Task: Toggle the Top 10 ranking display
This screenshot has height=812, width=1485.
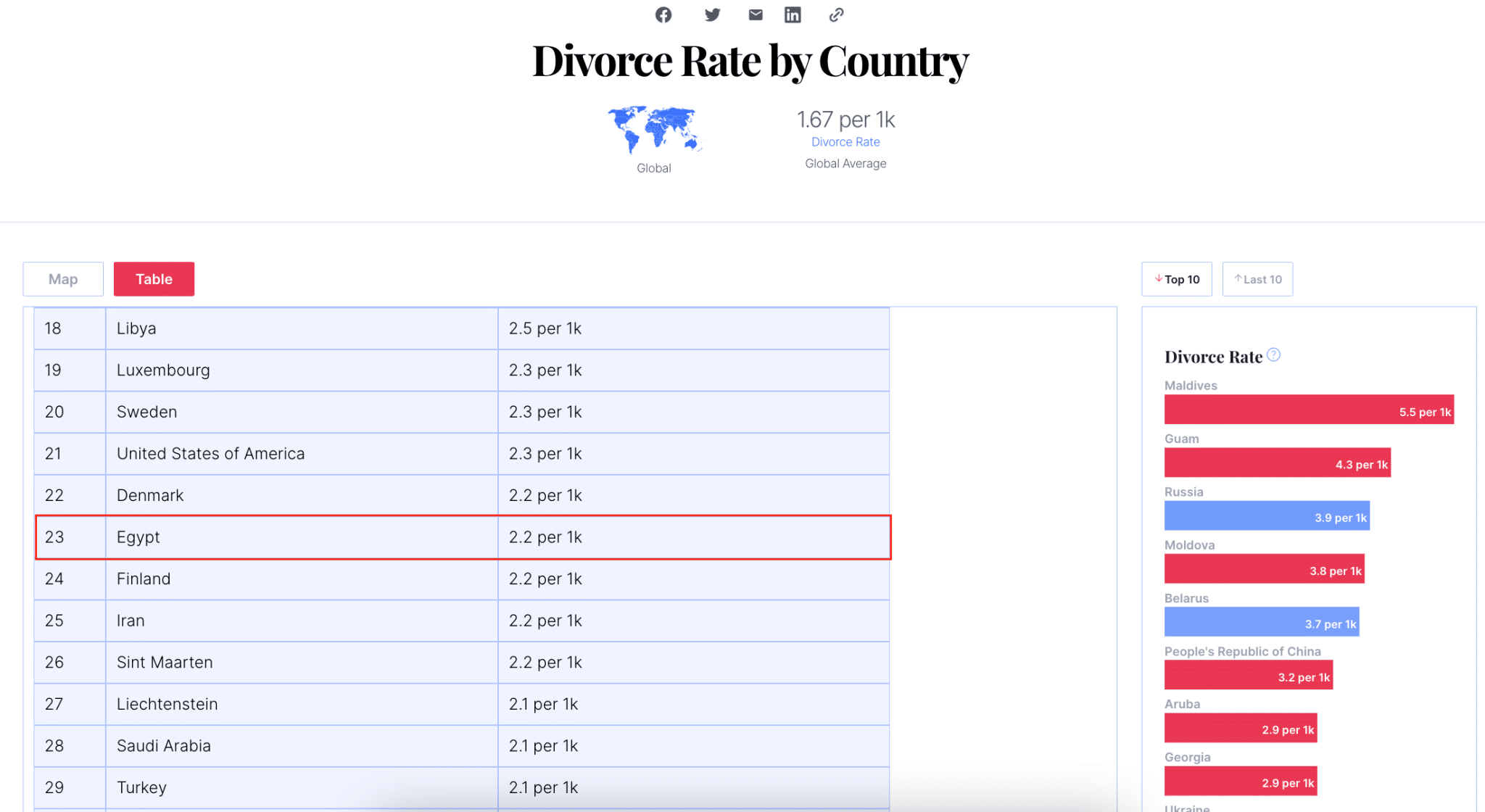Action: [x=1176, y=278]
